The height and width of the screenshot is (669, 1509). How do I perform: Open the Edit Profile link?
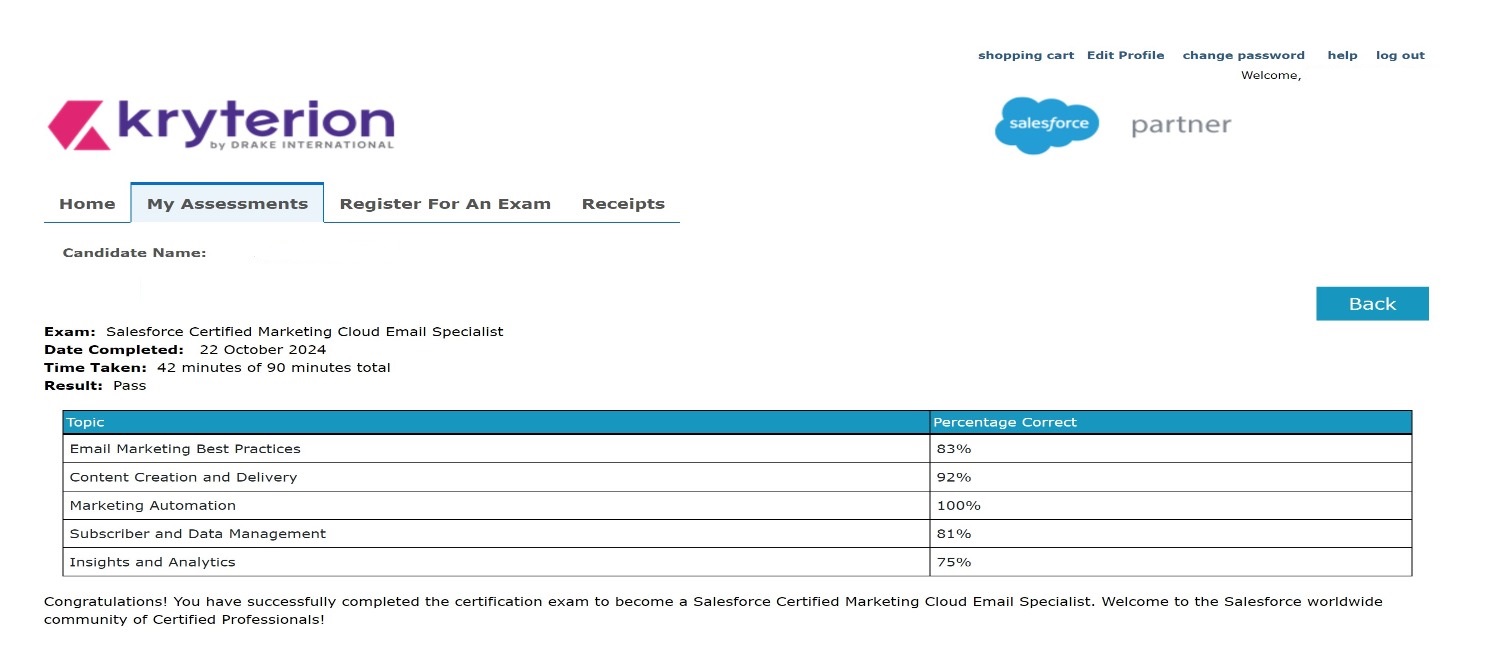click(1126, 56)
